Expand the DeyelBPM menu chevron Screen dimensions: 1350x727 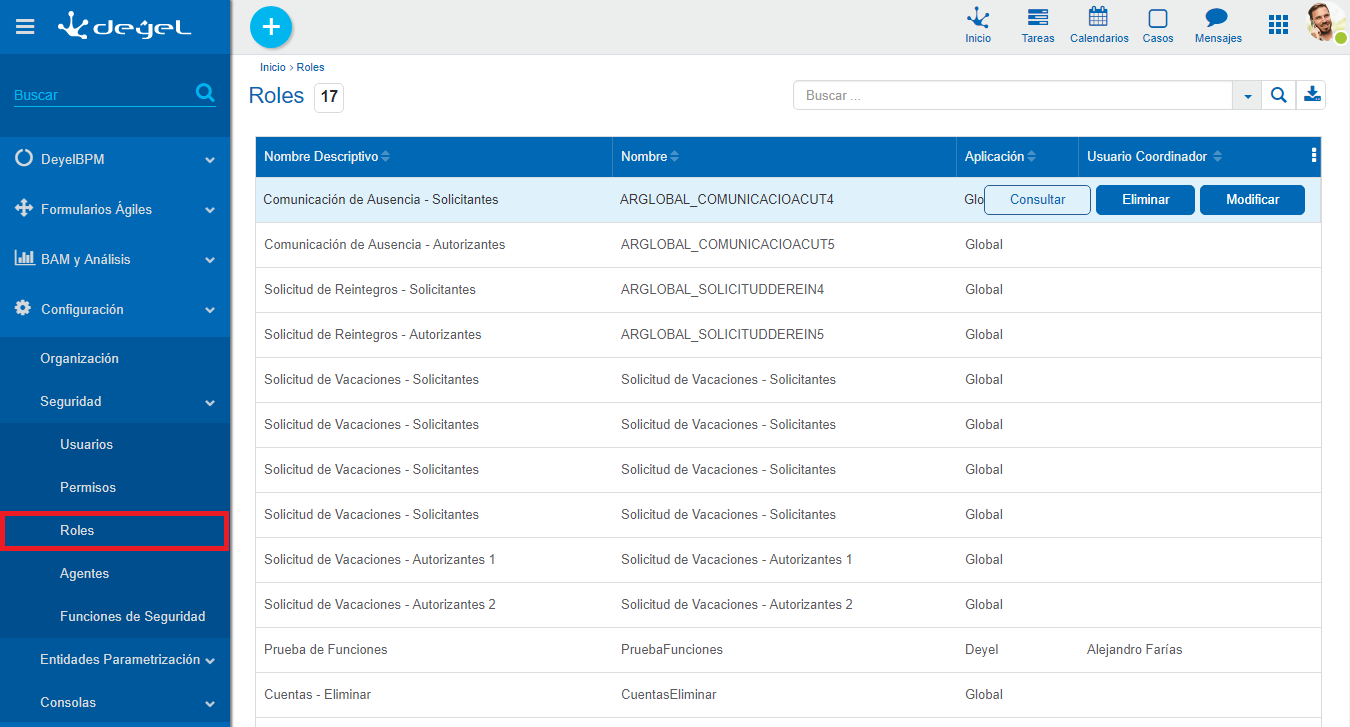(210, 160)
